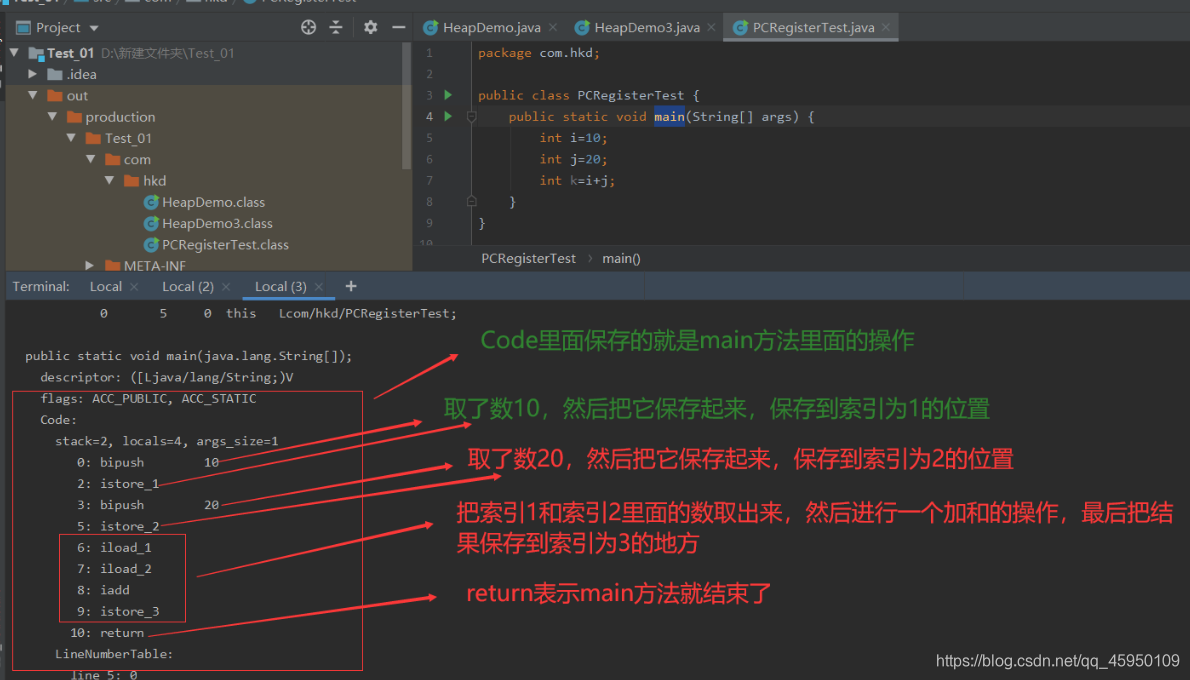Click the locate/scroll-from-source target icon
The image size is (1190, 680).
coord(308,27)
